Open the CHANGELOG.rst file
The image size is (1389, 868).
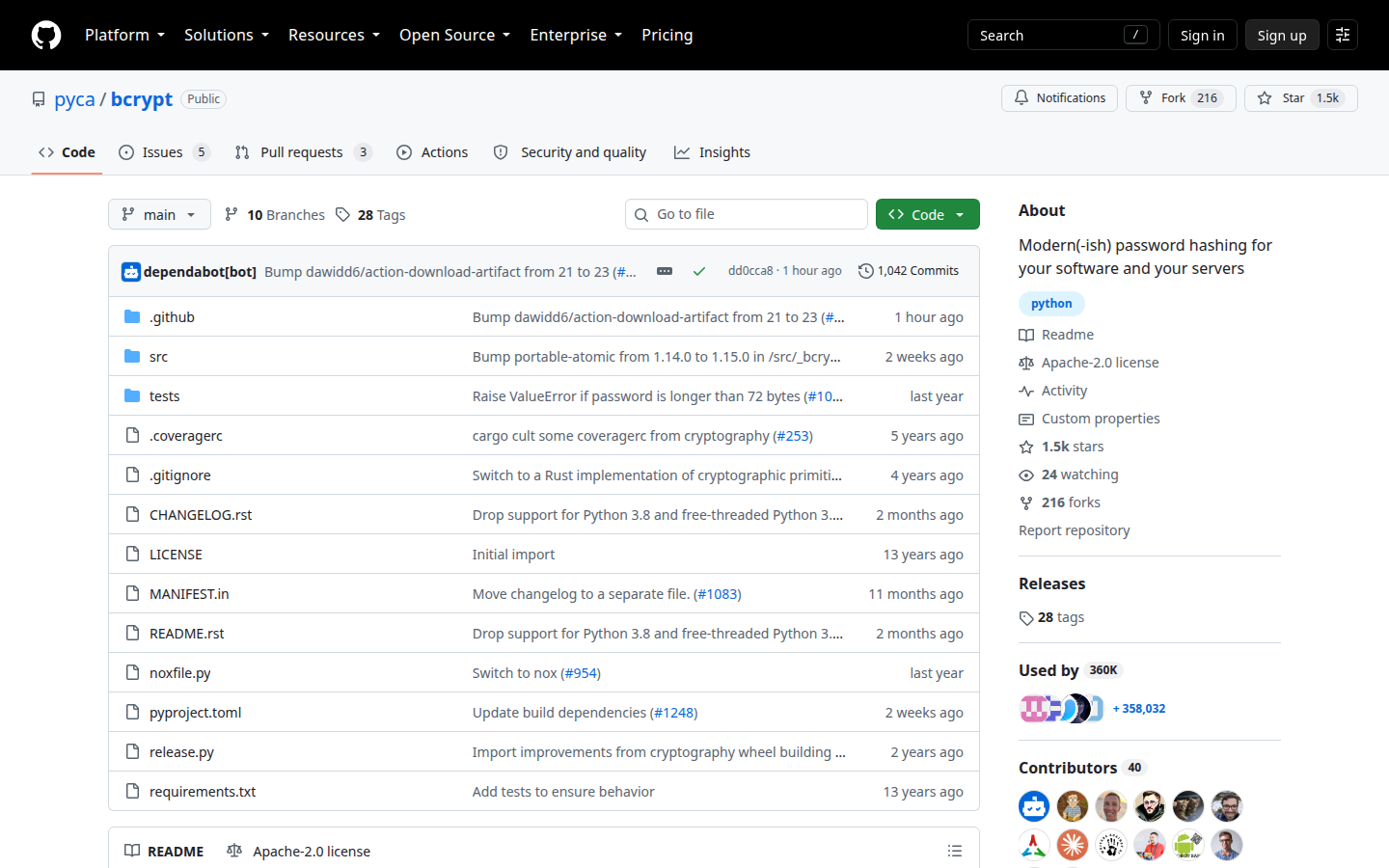201,514
